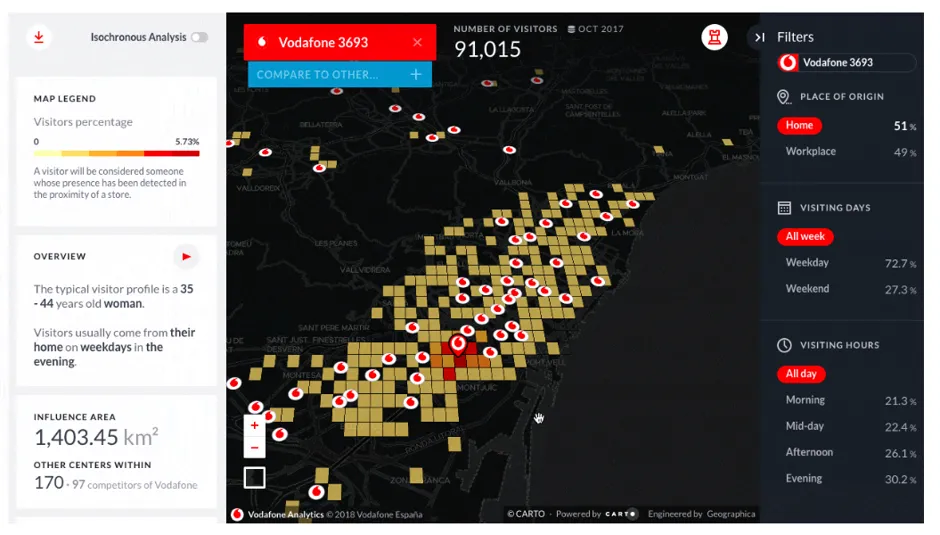Filter visiting hours by Afternoon
Image resolution: width=940 pixels, height=535 pixels.
(x=809, y=452)
